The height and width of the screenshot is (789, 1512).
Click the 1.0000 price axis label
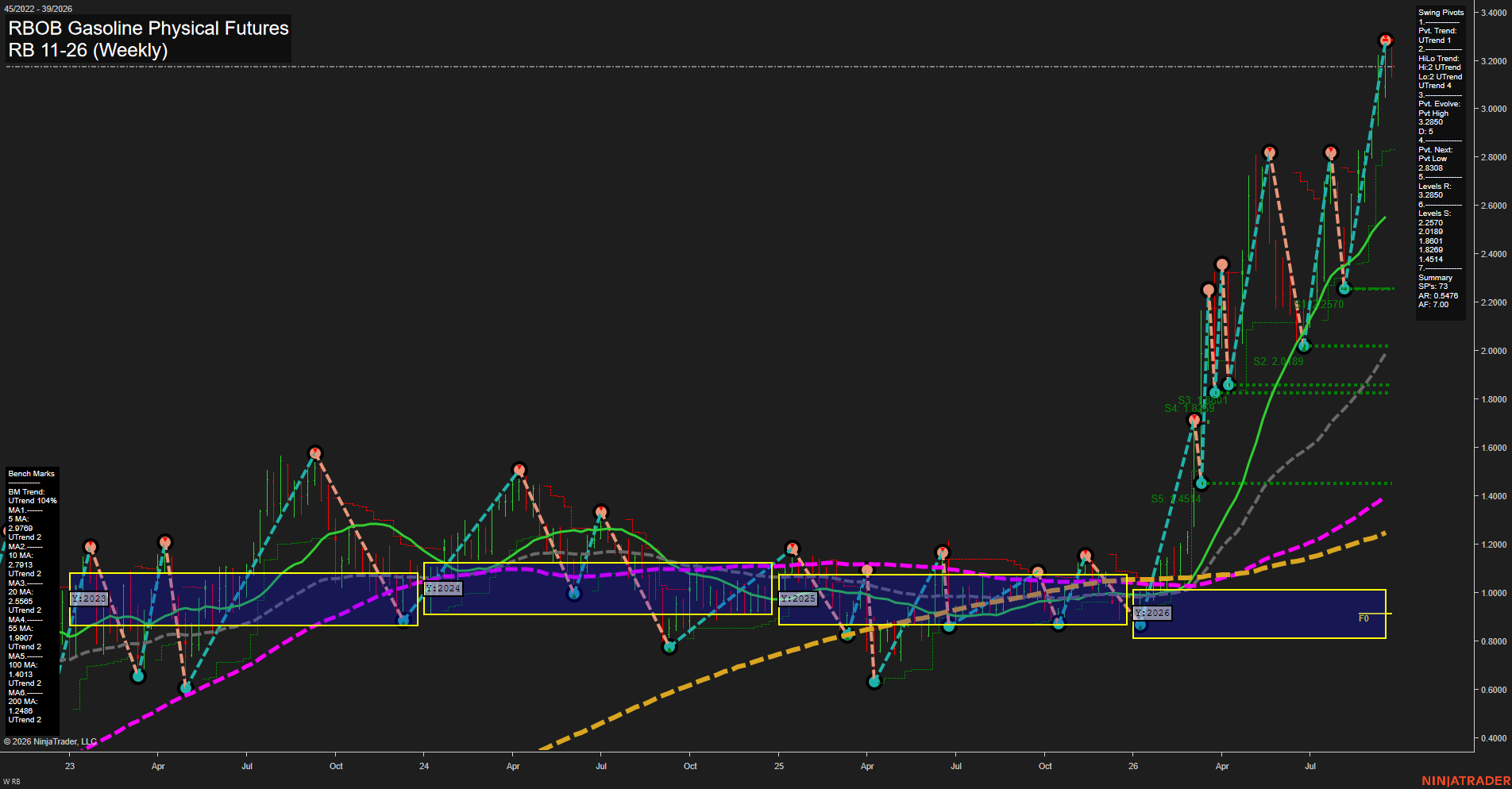tap(1494, 593)
